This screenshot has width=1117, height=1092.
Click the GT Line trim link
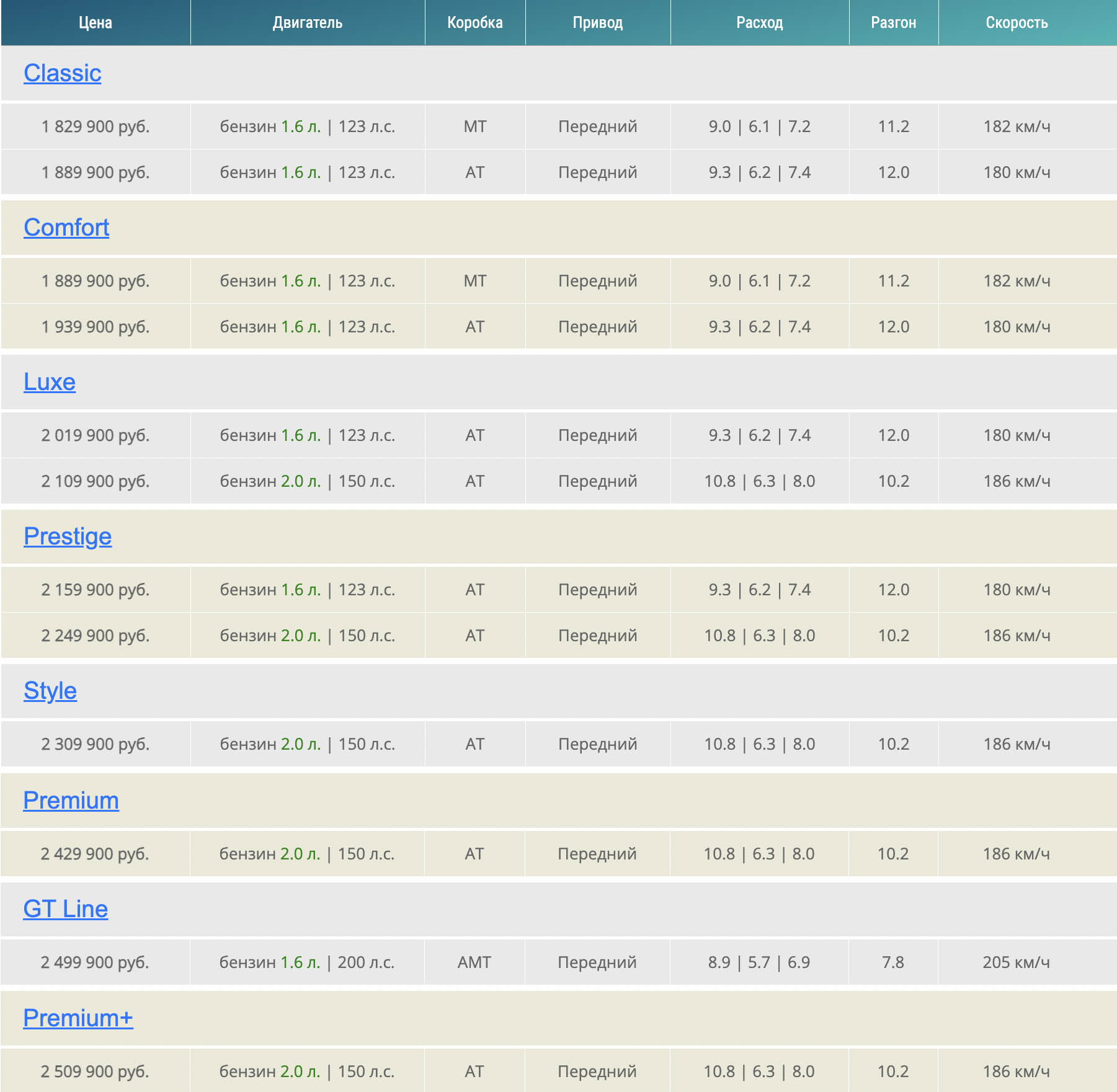pyautogui.click(x=65, y=909)
